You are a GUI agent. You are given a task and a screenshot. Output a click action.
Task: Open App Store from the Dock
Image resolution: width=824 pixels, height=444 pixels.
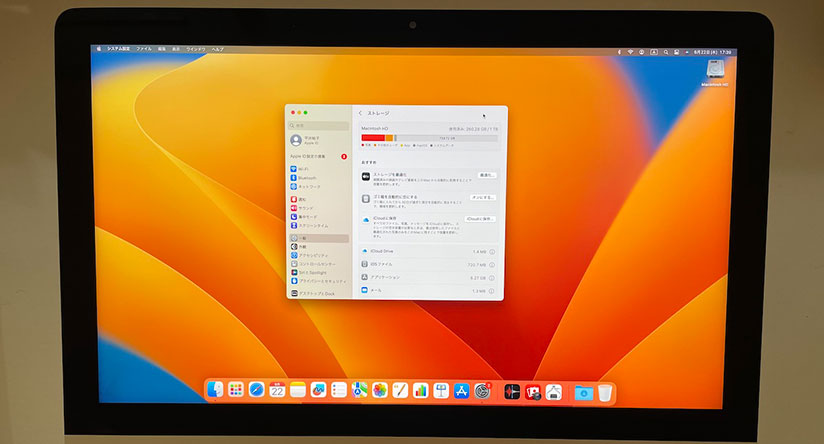(461, 390)
